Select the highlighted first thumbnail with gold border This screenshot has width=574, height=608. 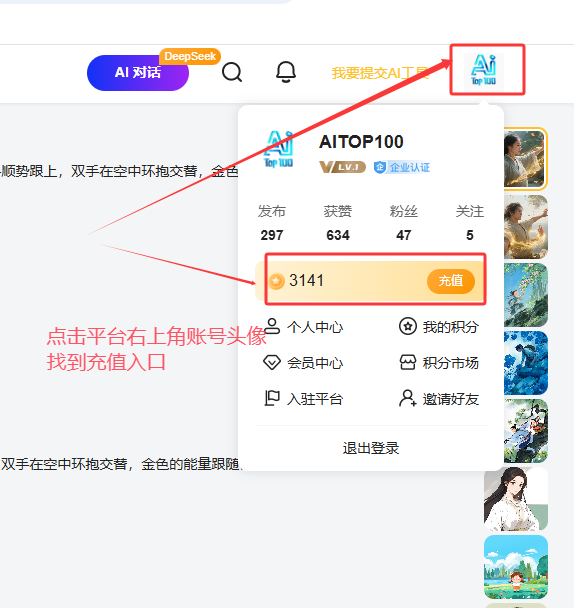526,159
